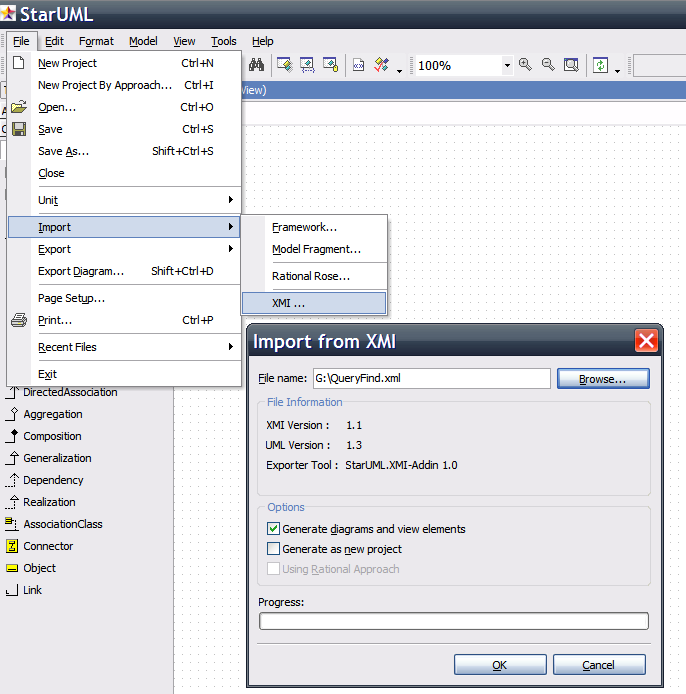Select the Object element tool

click(x=39, y=568)
